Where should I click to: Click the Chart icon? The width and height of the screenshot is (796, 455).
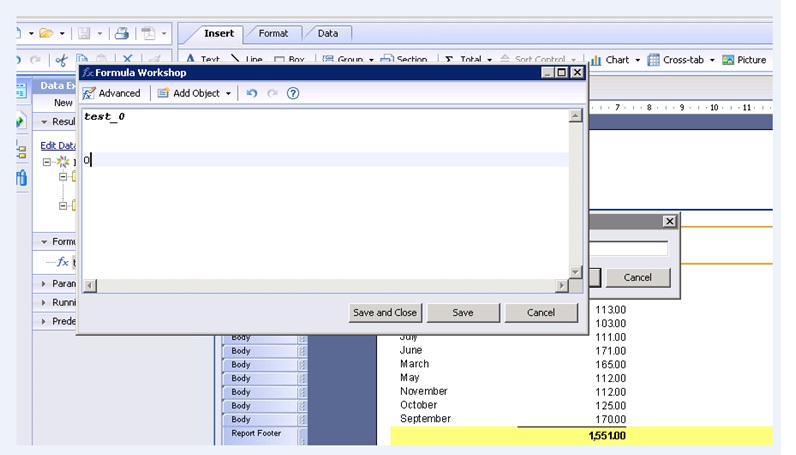click(x=595, y=60)
